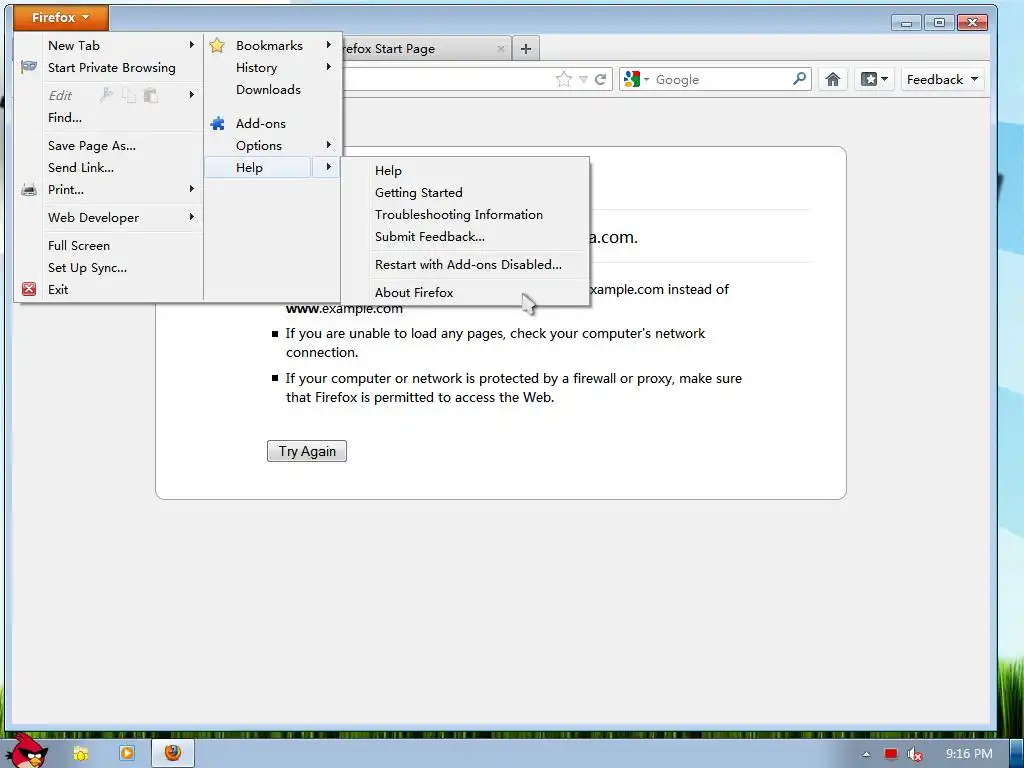Collapse Help submenu via its arrow
Screen dimensions: 1024x768
click(328, 167)
